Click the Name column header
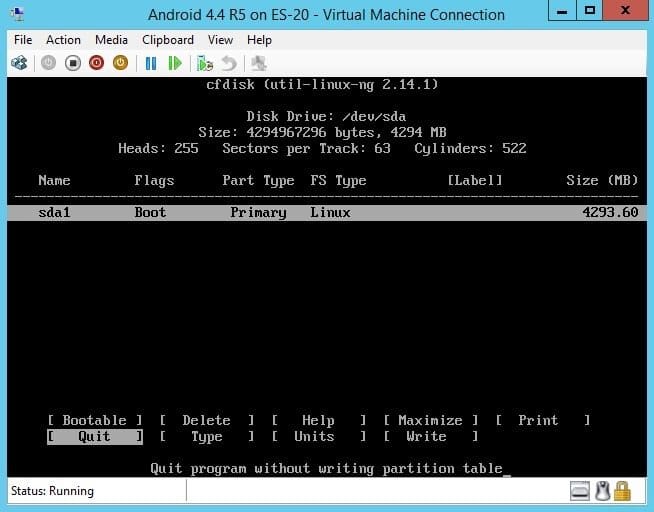654x512 pixels. (54, 181)
